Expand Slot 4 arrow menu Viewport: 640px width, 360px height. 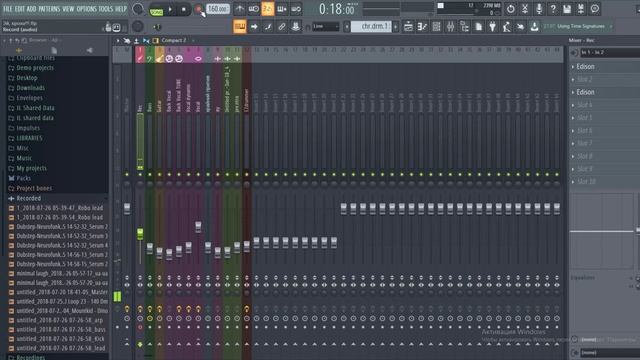point(573,105)
